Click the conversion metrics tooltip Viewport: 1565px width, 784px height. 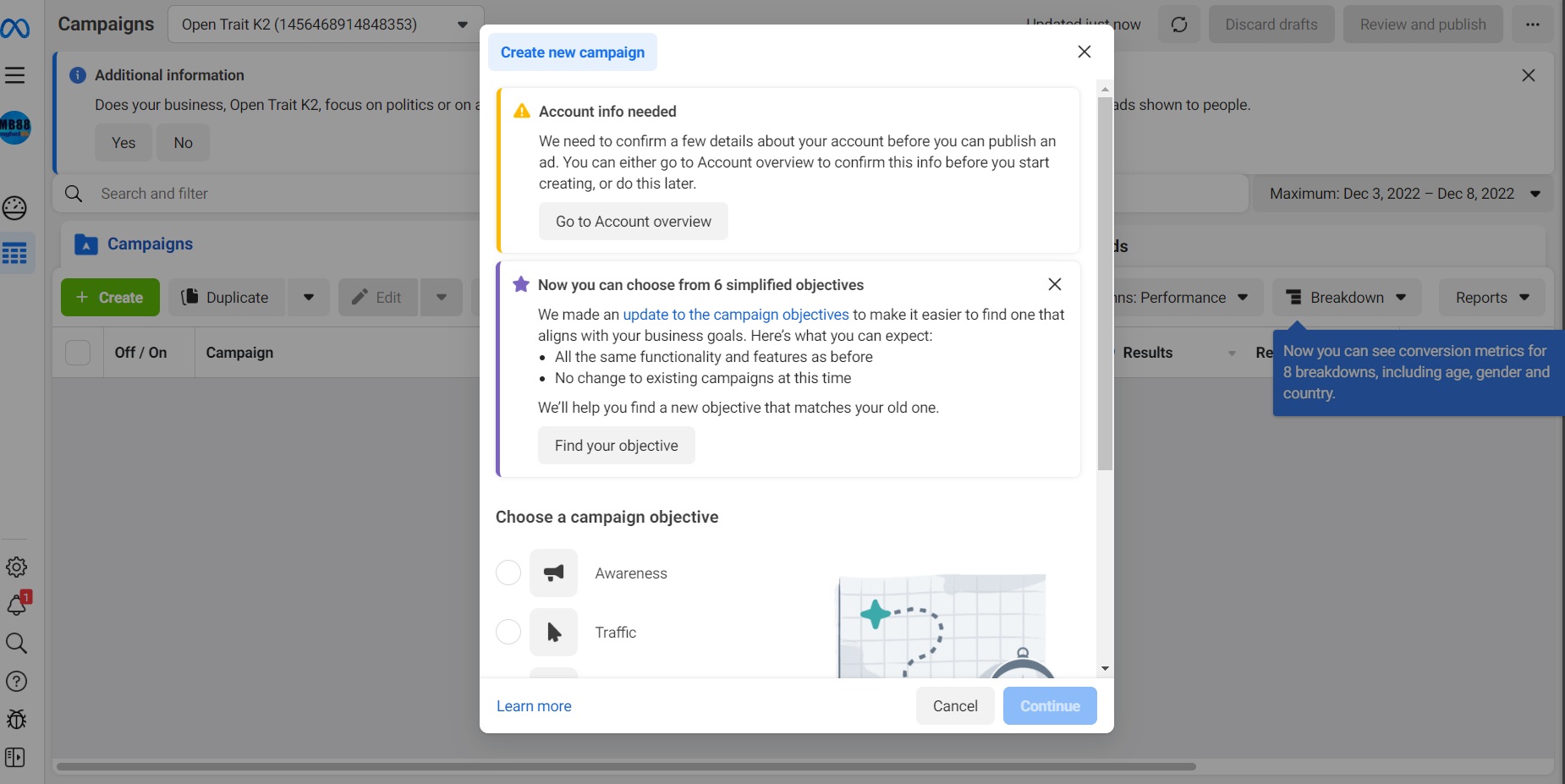coord(1418,372)
